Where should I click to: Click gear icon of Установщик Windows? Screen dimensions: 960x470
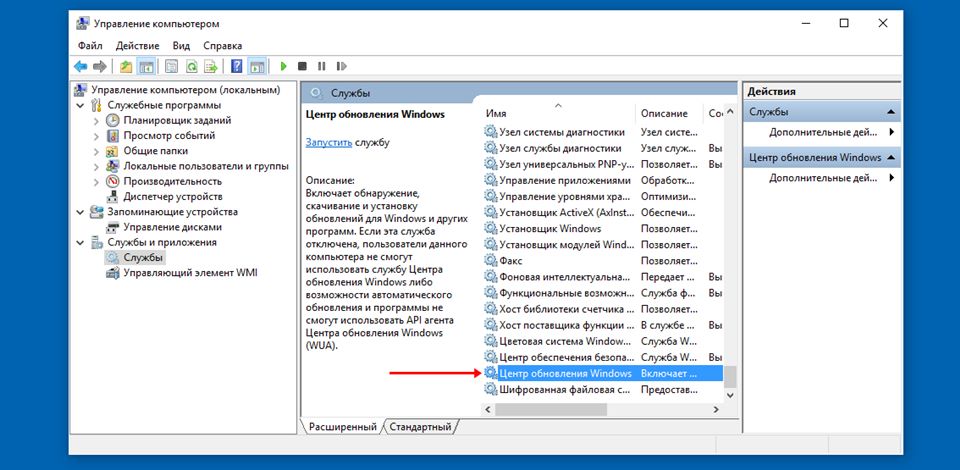[490, 228]
